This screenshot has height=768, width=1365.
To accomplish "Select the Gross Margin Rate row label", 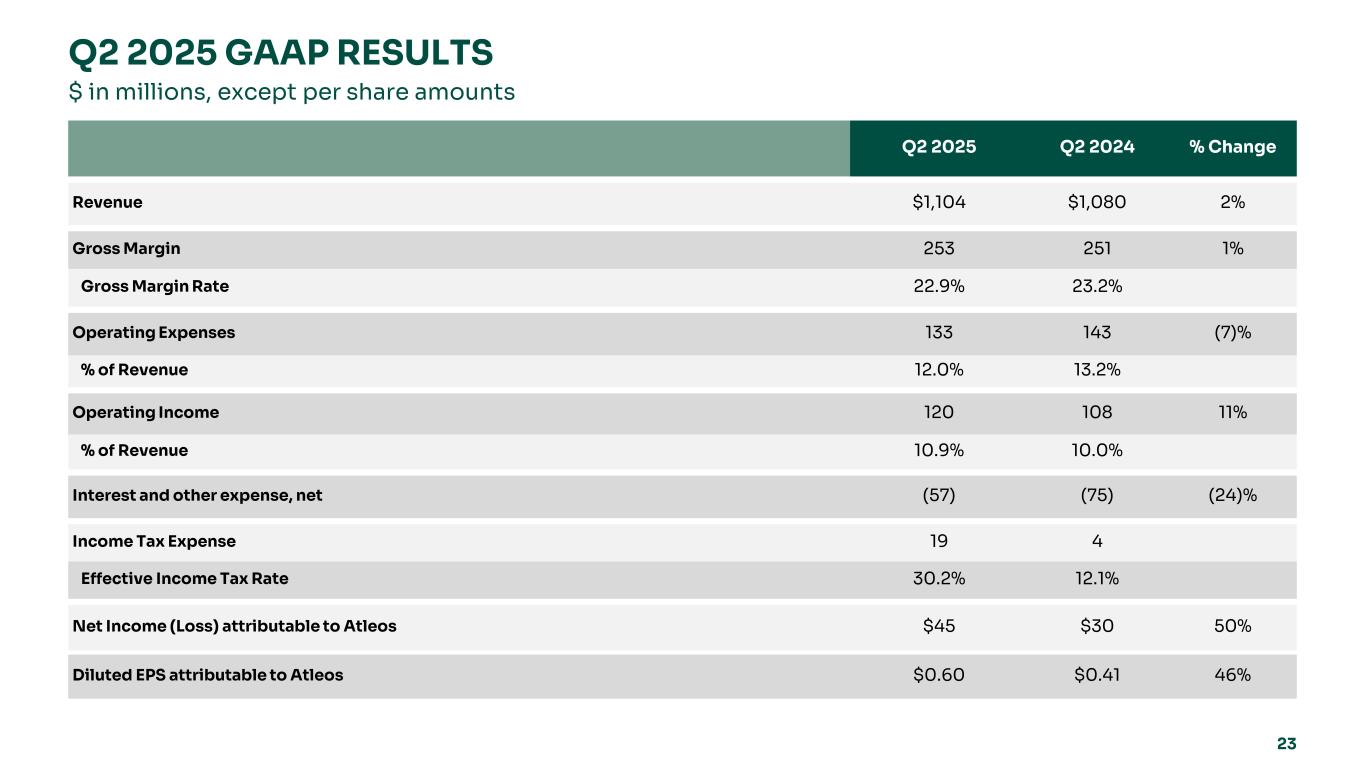I will [x=155, y=286].
